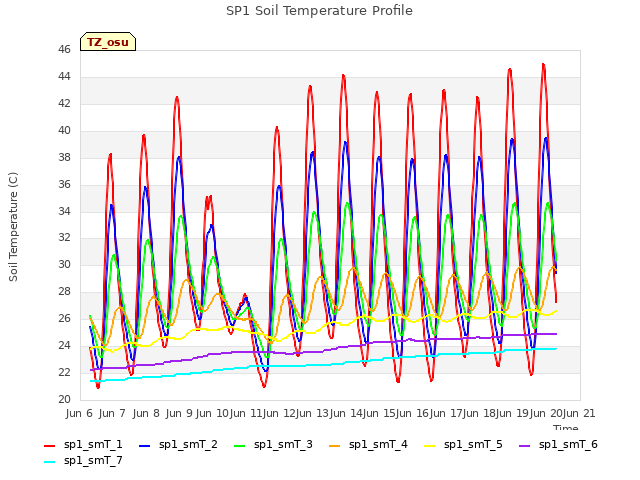Image resolution: width=640 pixels, height=480 pixels.
Task: Click the Jun 14 x-axis label
Action: pos(346,413)
